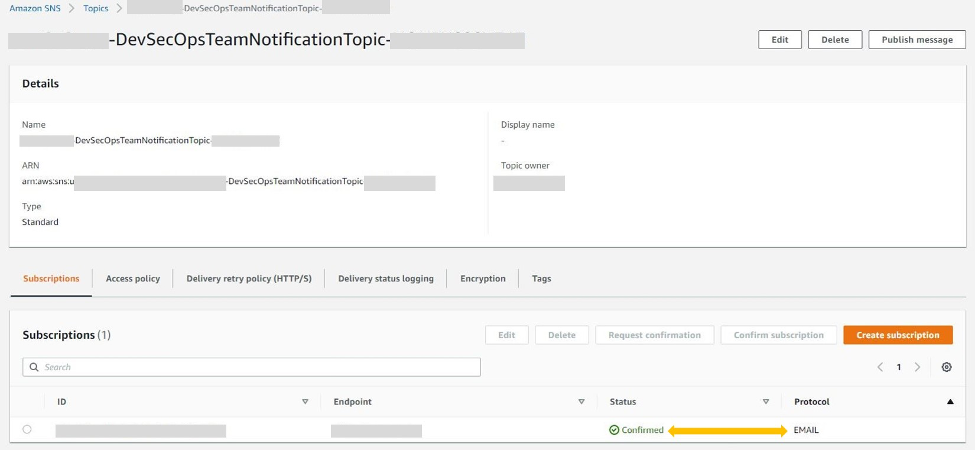Viewport: 977px width, 452px height.
Task: Click Request confirmation button
Action: (x=654, y=335)
